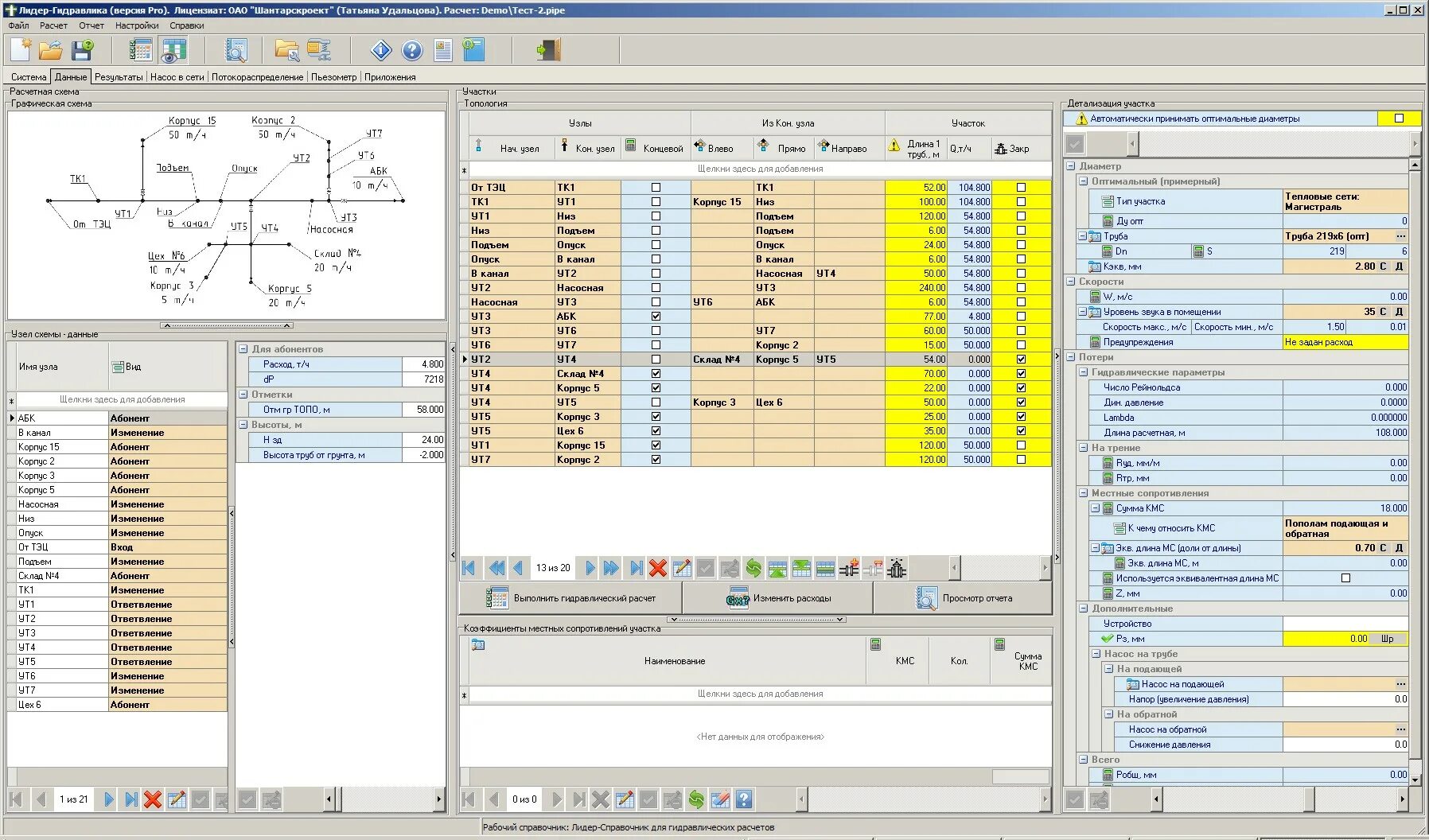Delete the selected section with red X
Viewport: 1429px width, 840px height.
(x=658, y=568)
